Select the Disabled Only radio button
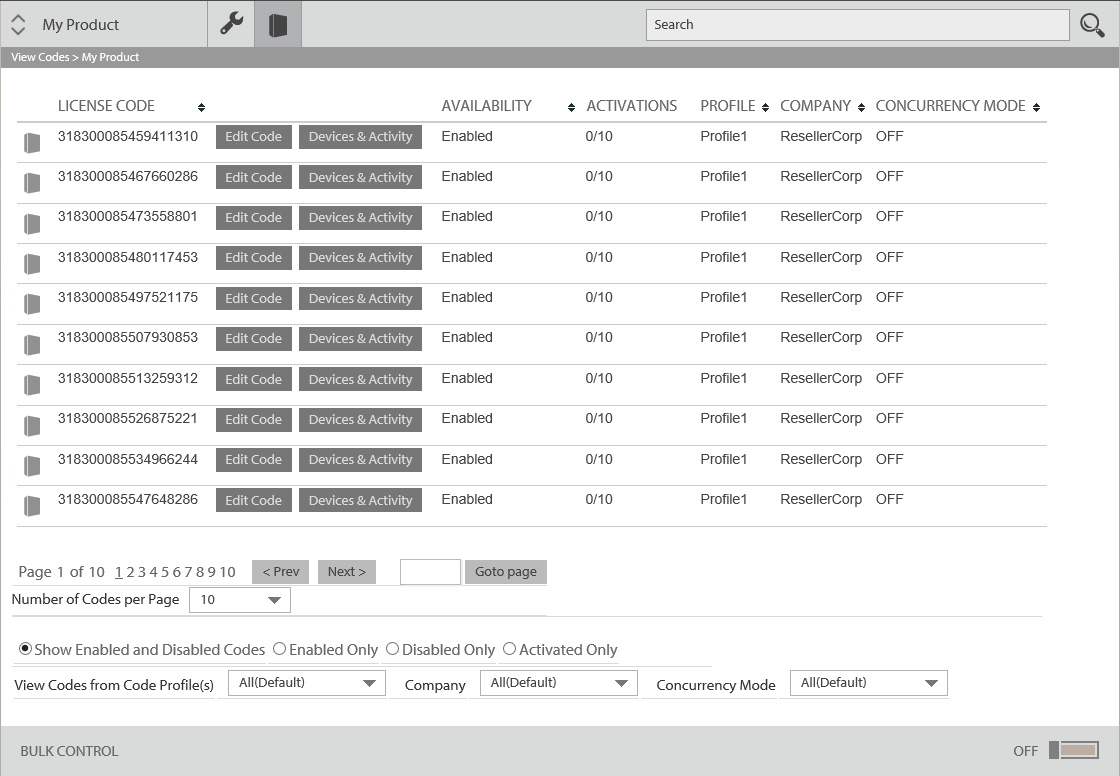This screenshot has width=1120, height=776. [x=392, y=649]
